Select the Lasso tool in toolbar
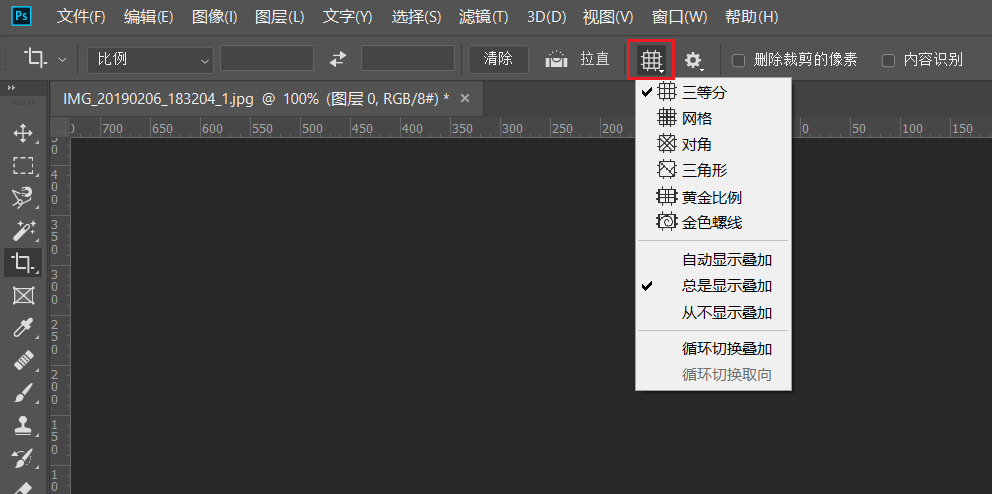 (23, 198)
